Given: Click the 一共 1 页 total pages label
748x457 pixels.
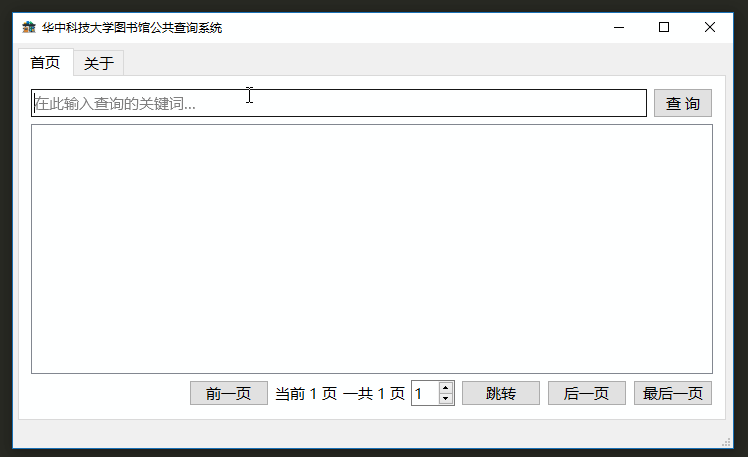Looking at the screenshot, I should pyautogui.click(x=374, y=394).
